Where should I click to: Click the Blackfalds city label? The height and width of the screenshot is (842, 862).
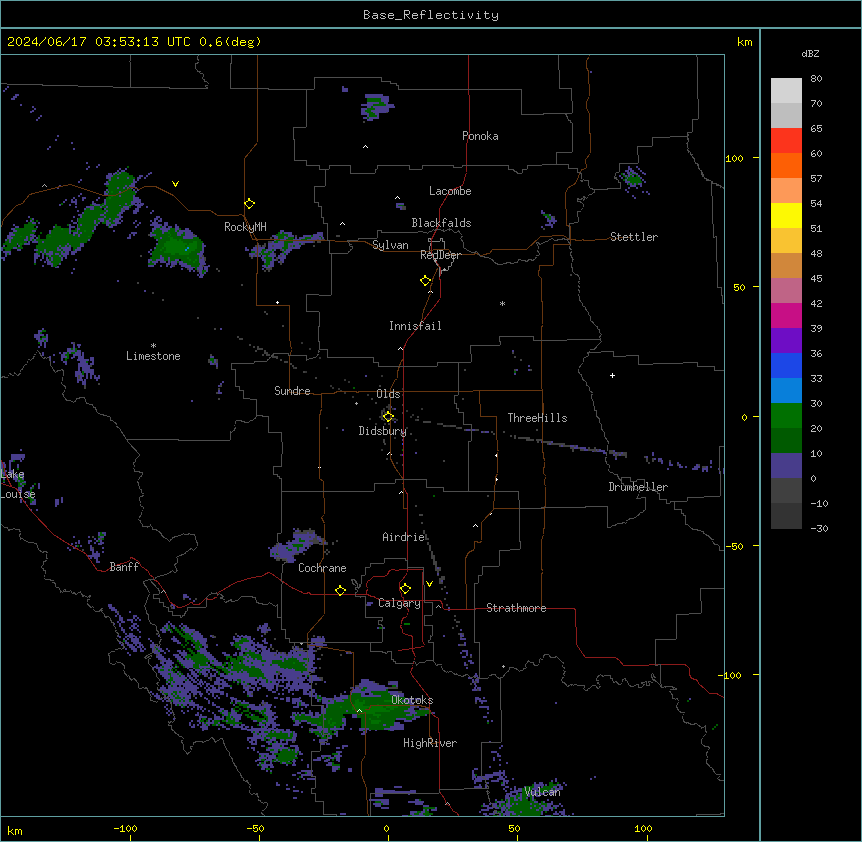coord(441,223)
